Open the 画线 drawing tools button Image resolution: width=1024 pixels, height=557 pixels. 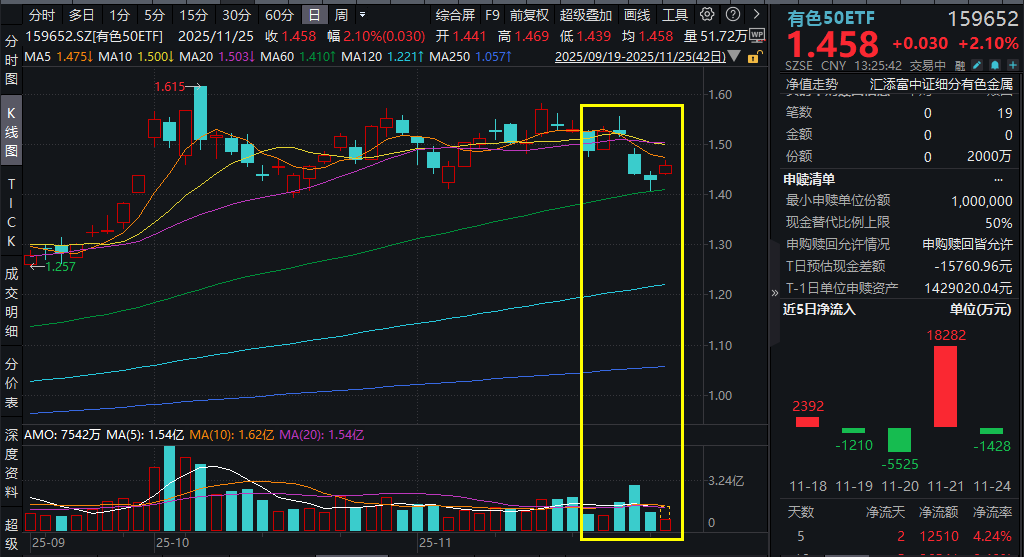tap(636, 15)
